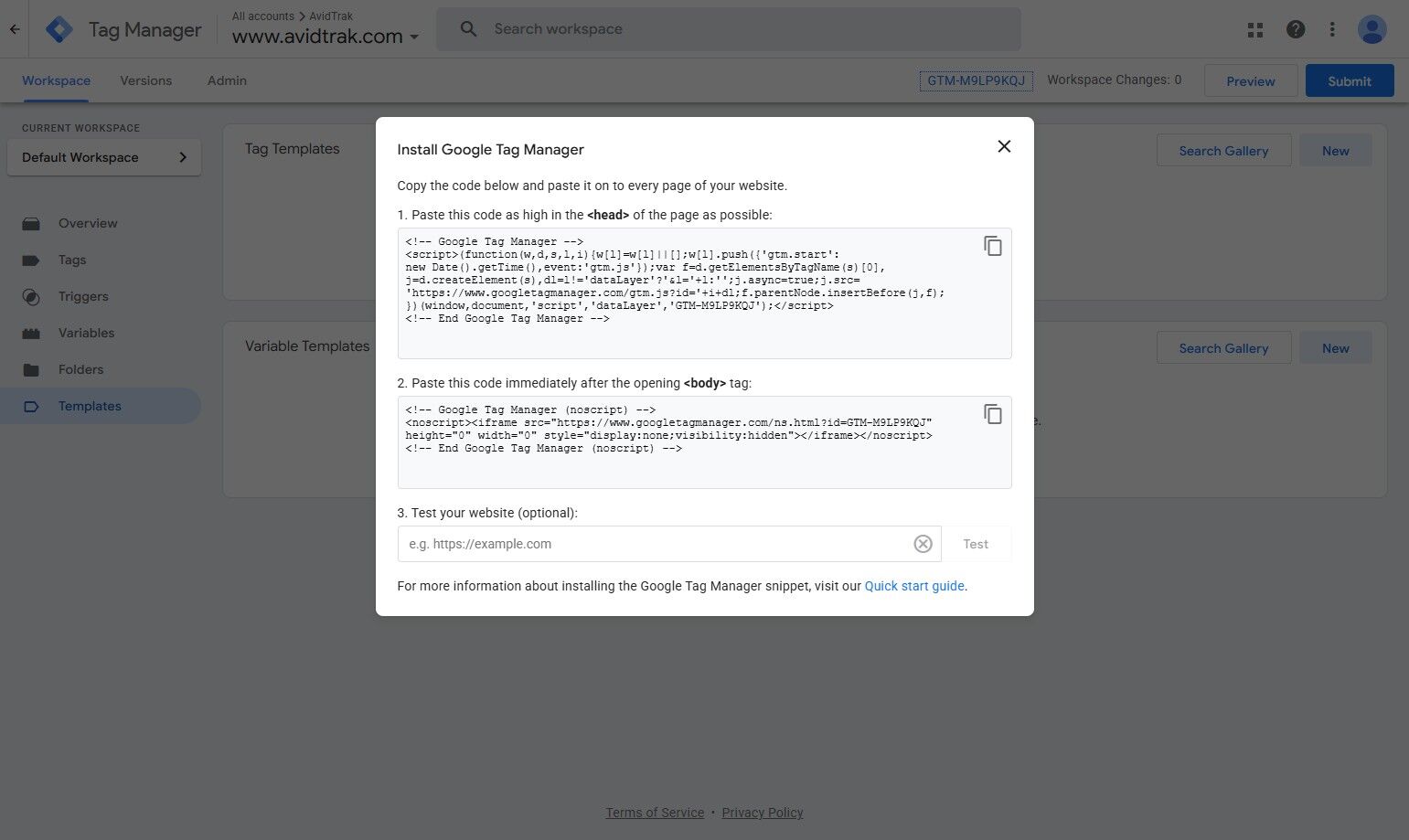Click the AvidTrak breadcrumb
This screenshot has height=840, width=1409.
pos(331,16)
